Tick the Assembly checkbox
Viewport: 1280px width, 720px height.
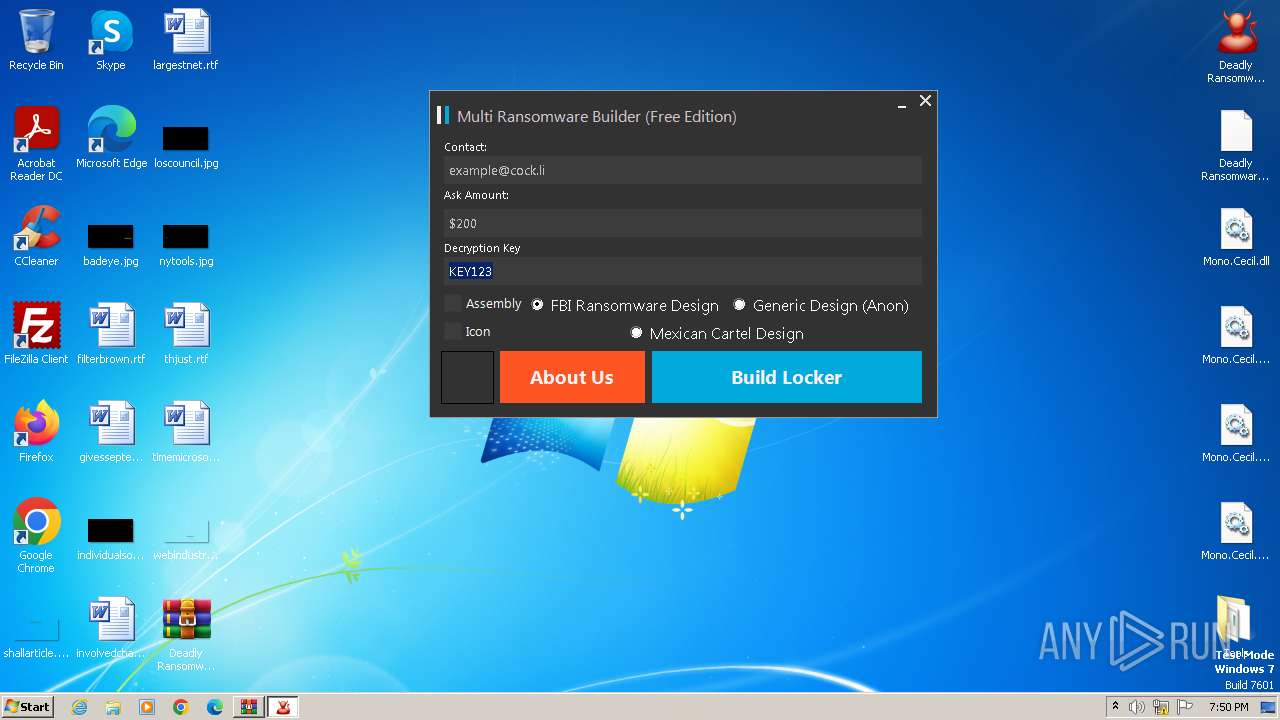[x=453, y=303]
